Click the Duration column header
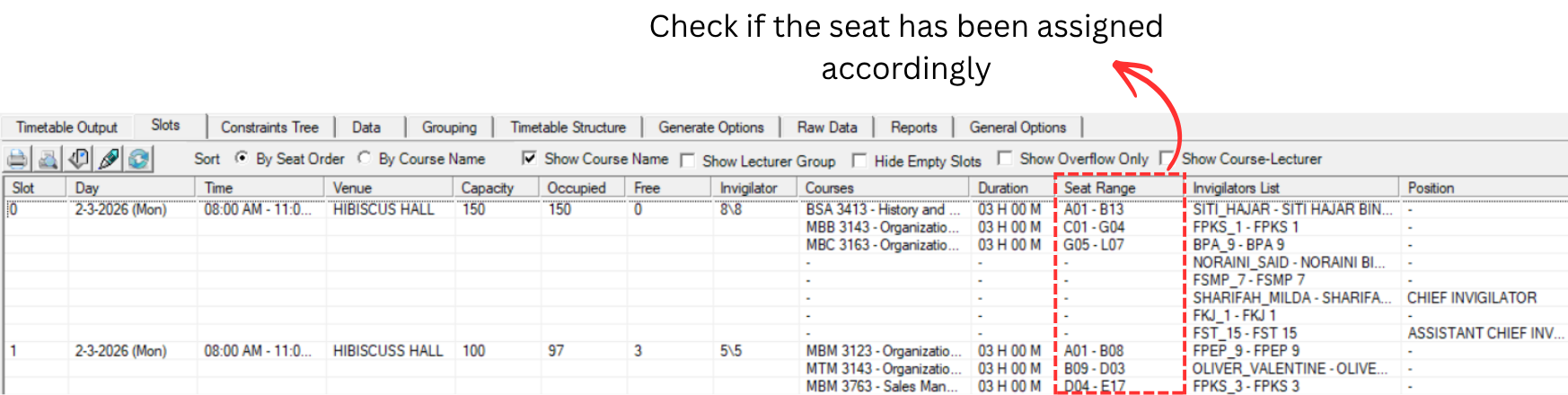 click(x=1012, y=188)
